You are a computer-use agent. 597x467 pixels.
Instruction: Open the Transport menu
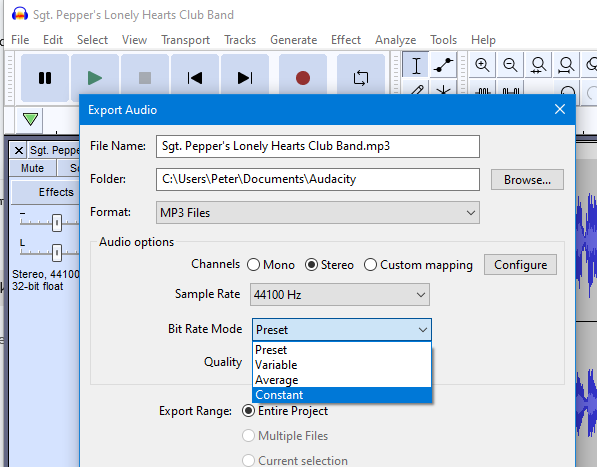(x=185, y=40)
